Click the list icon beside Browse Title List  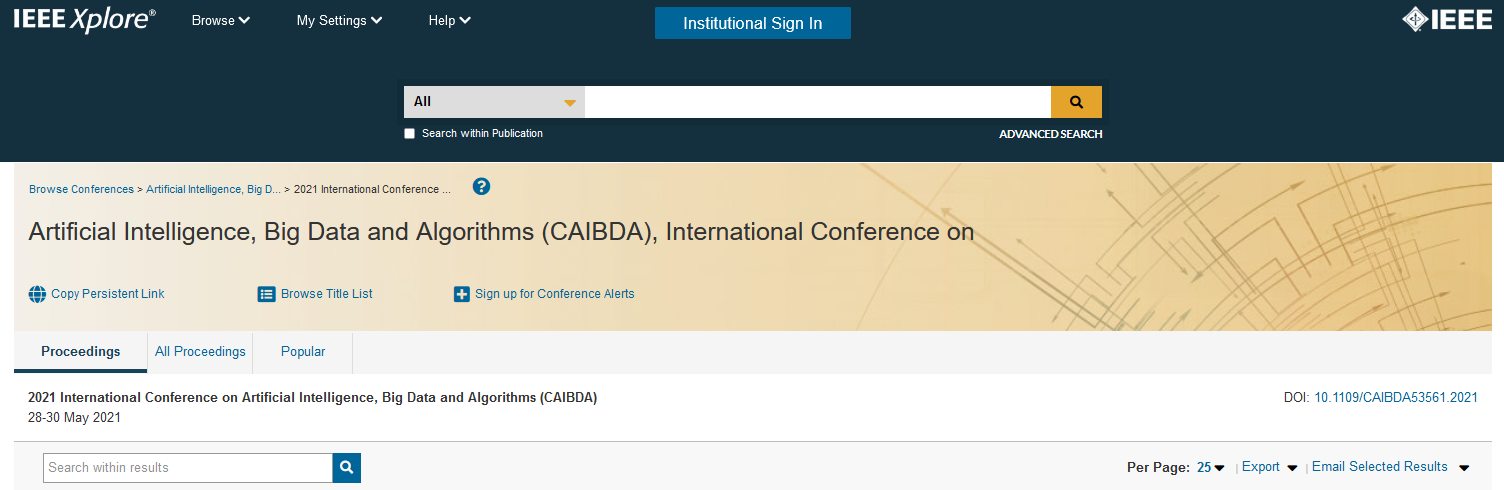point(266,294)
